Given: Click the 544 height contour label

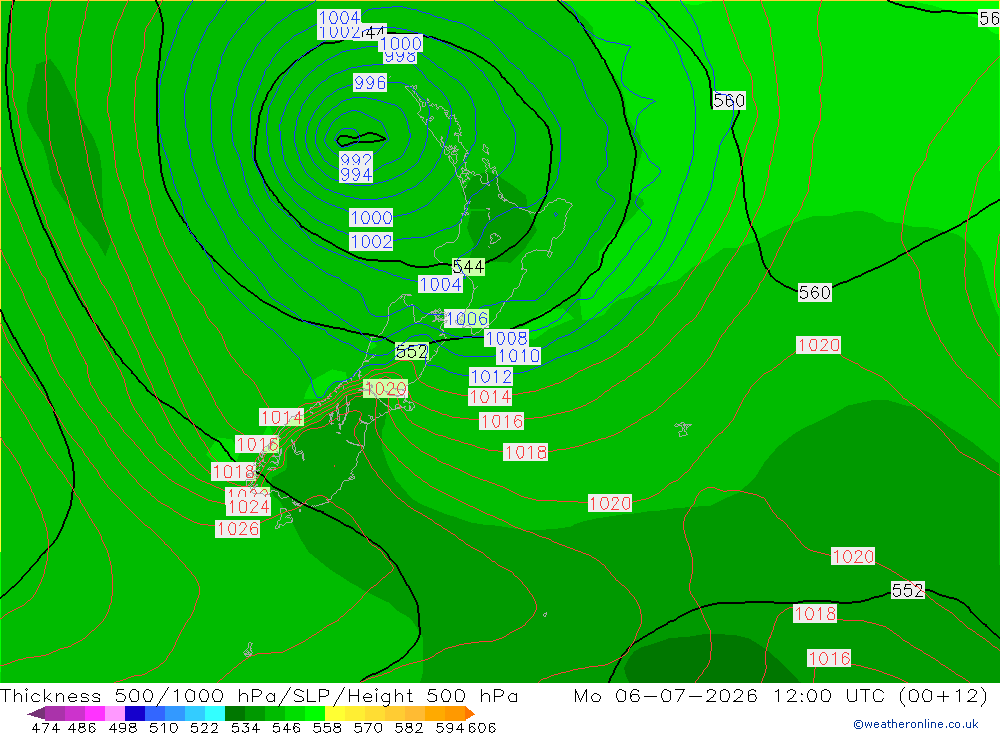Looking at the screenshot, I should (468, 267).
